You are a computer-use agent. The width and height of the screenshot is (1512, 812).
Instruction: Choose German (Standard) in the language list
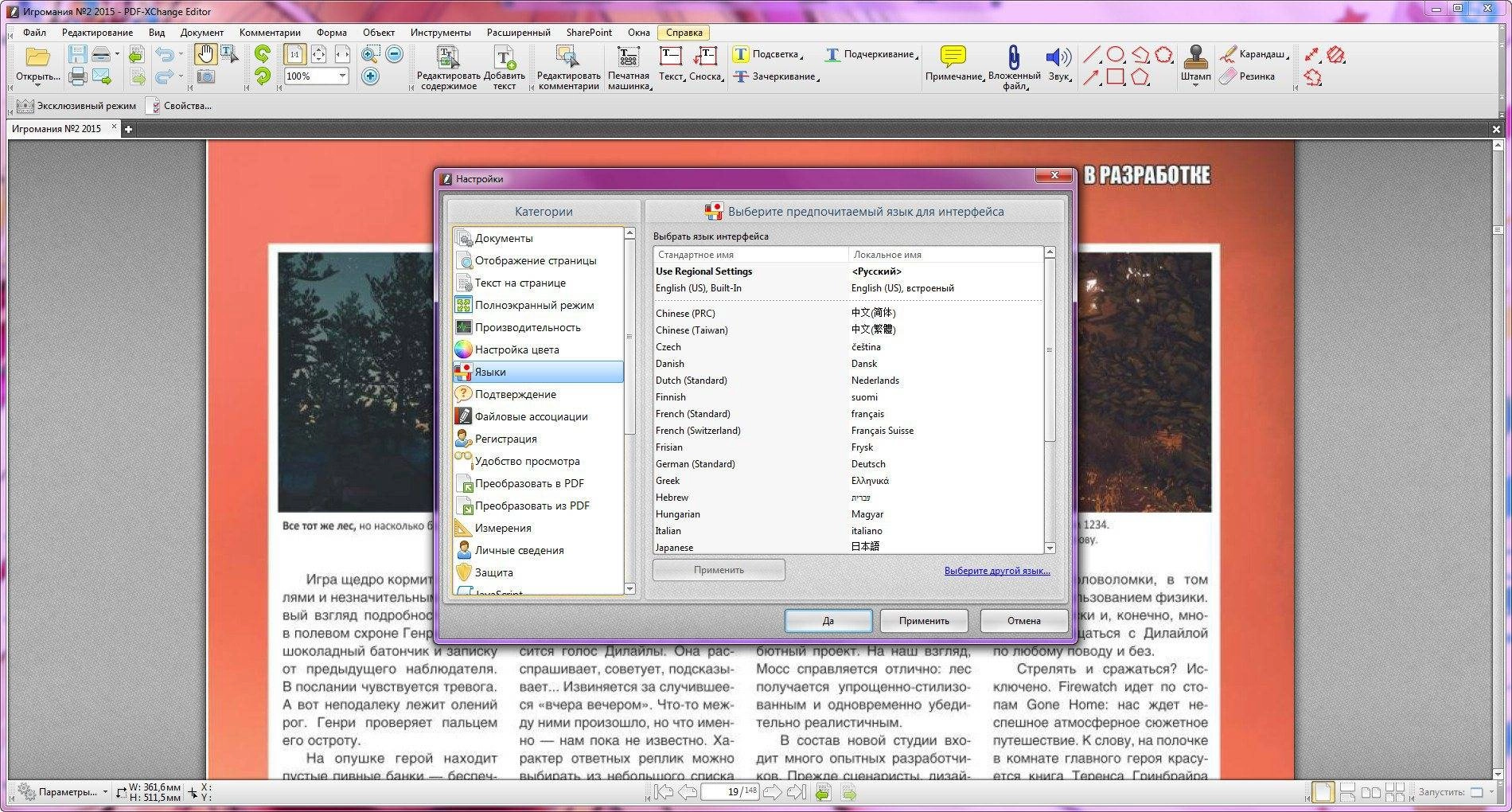click(x=848, y=464)
